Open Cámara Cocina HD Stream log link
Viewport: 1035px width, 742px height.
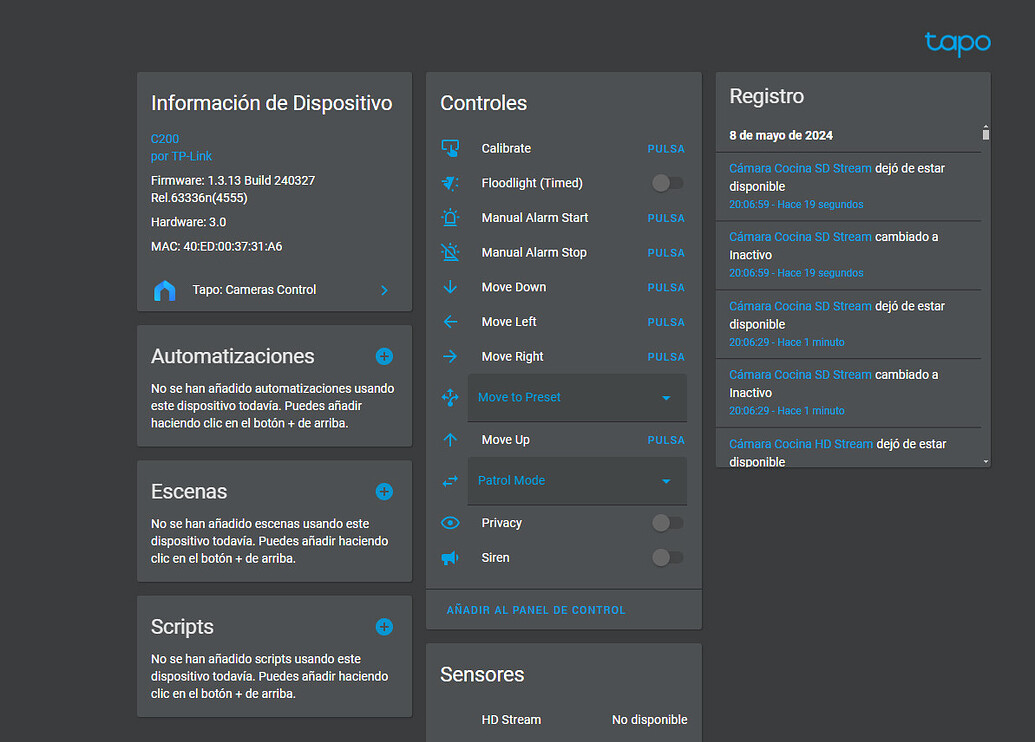point(801,444)
